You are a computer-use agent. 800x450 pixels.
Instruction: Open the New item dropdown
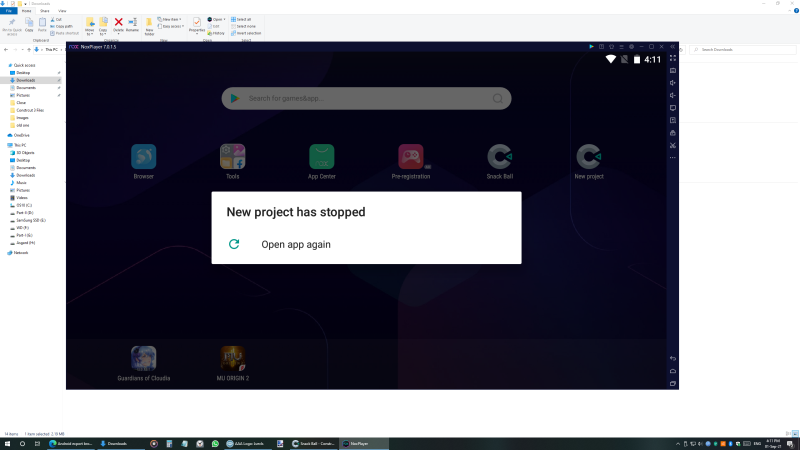[x=170, y=19]
